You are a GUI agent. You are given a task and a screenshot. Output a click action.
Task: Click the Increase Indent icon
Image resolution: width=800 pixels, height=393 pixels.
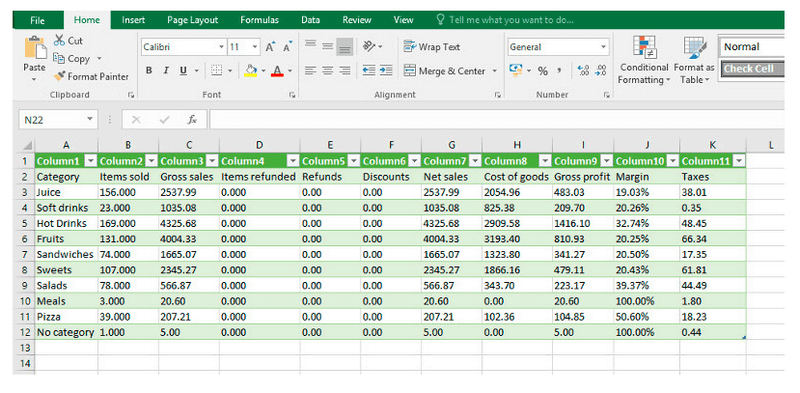(386, 70)
